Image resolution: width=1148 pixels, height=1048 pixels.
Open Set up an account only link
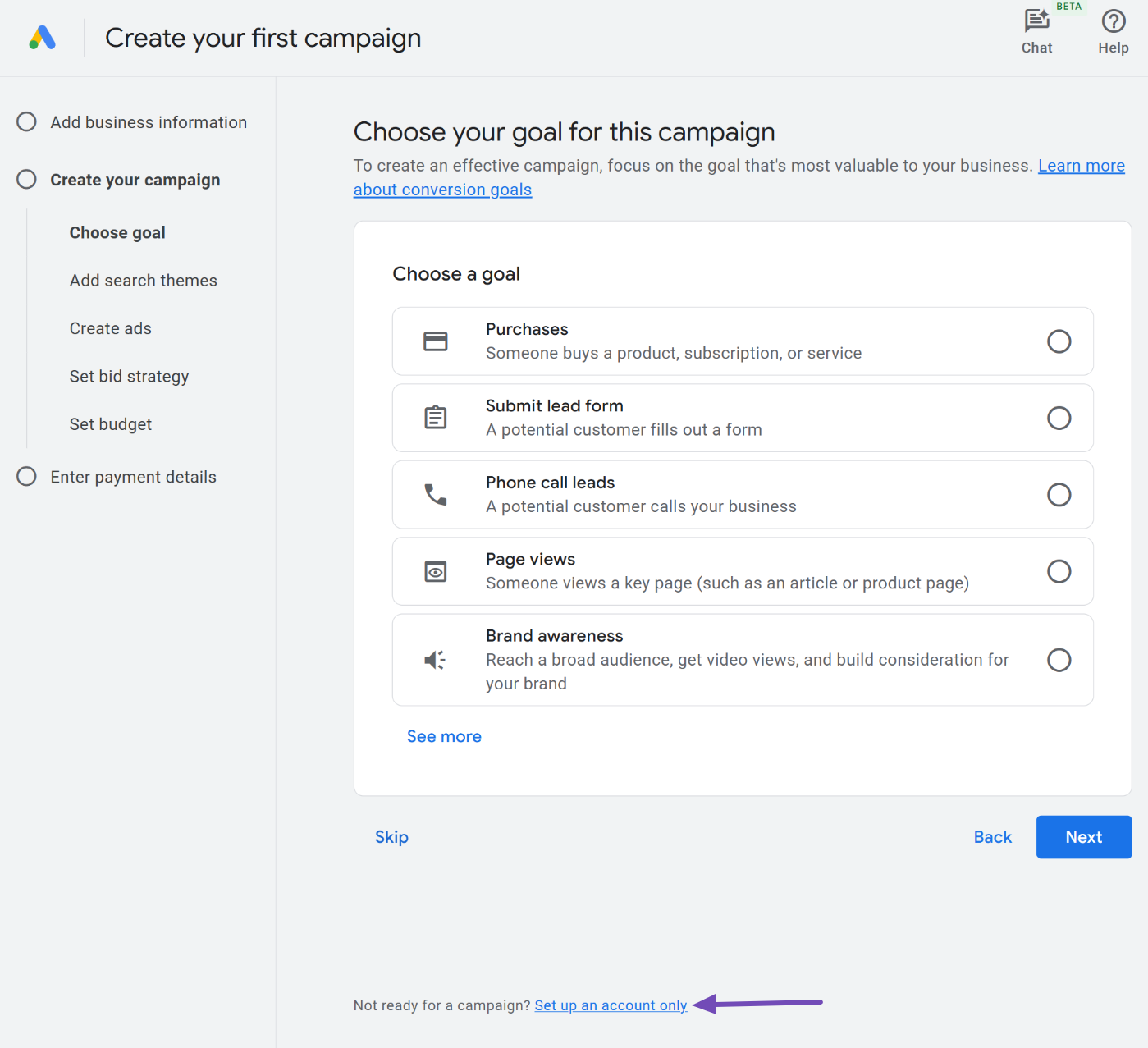[x=611, y=1005]
